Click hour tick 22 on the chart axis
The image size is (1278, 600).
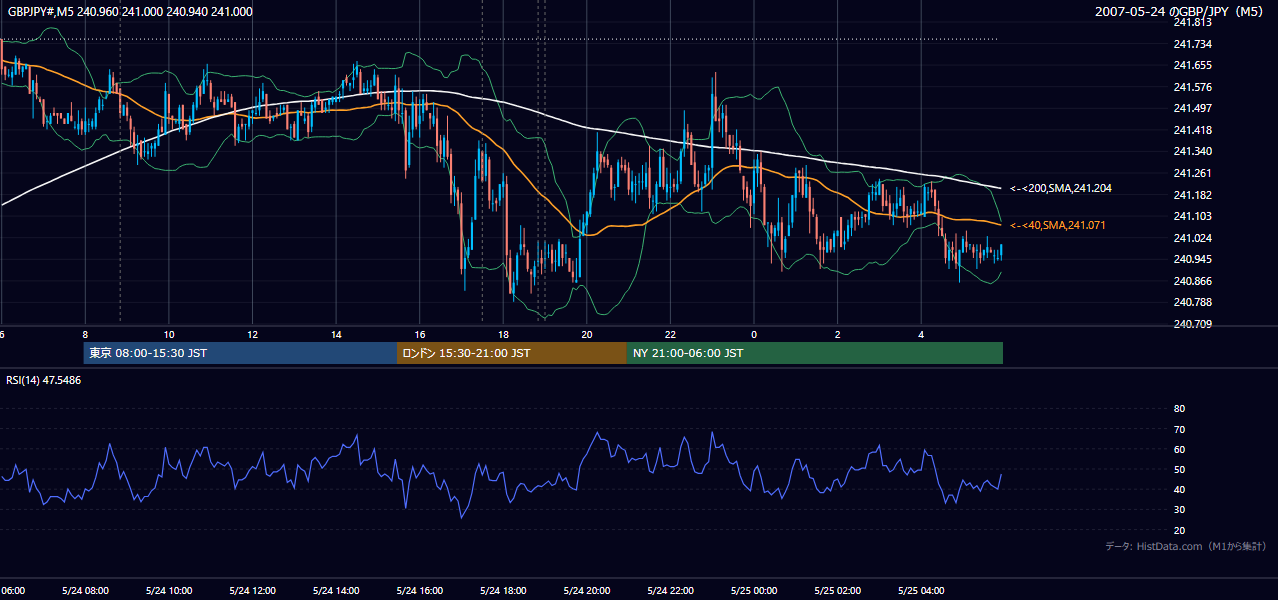(670, 335)
